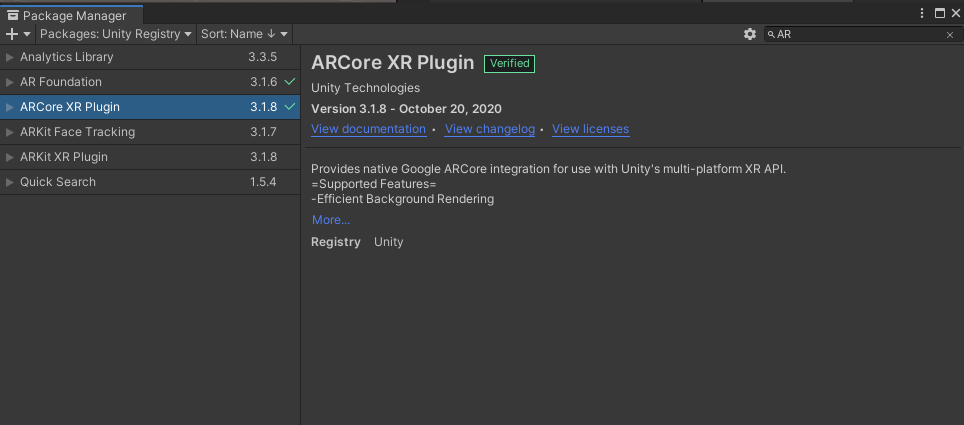Click -Efficient Background Rendering line
This screenshot has height=425, width=964.
click(x=403, y=199)
